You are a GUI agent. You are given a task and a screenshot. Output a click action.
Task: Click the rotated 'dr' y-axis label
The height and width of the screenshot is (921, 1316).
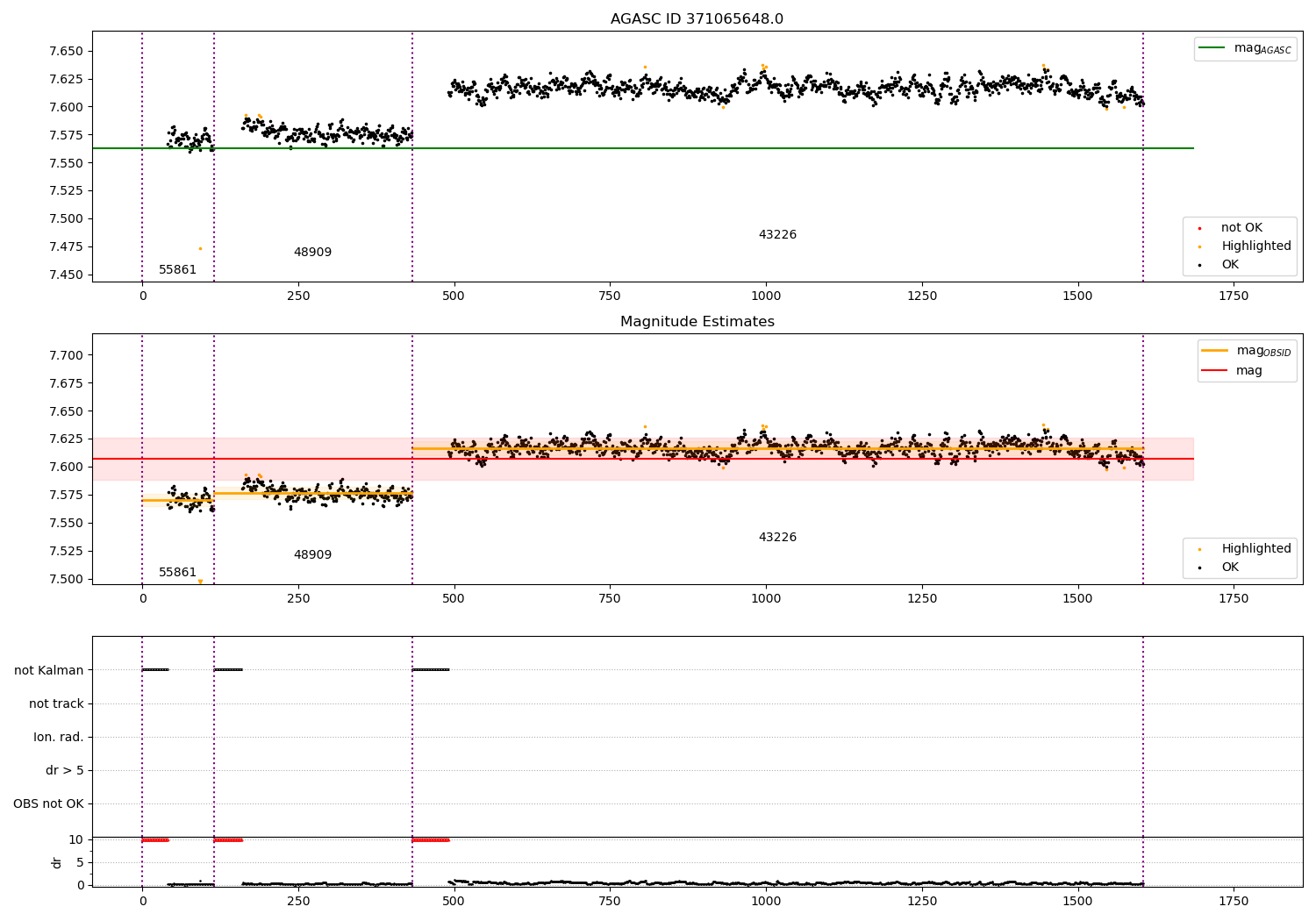click(x=57, y=862)
